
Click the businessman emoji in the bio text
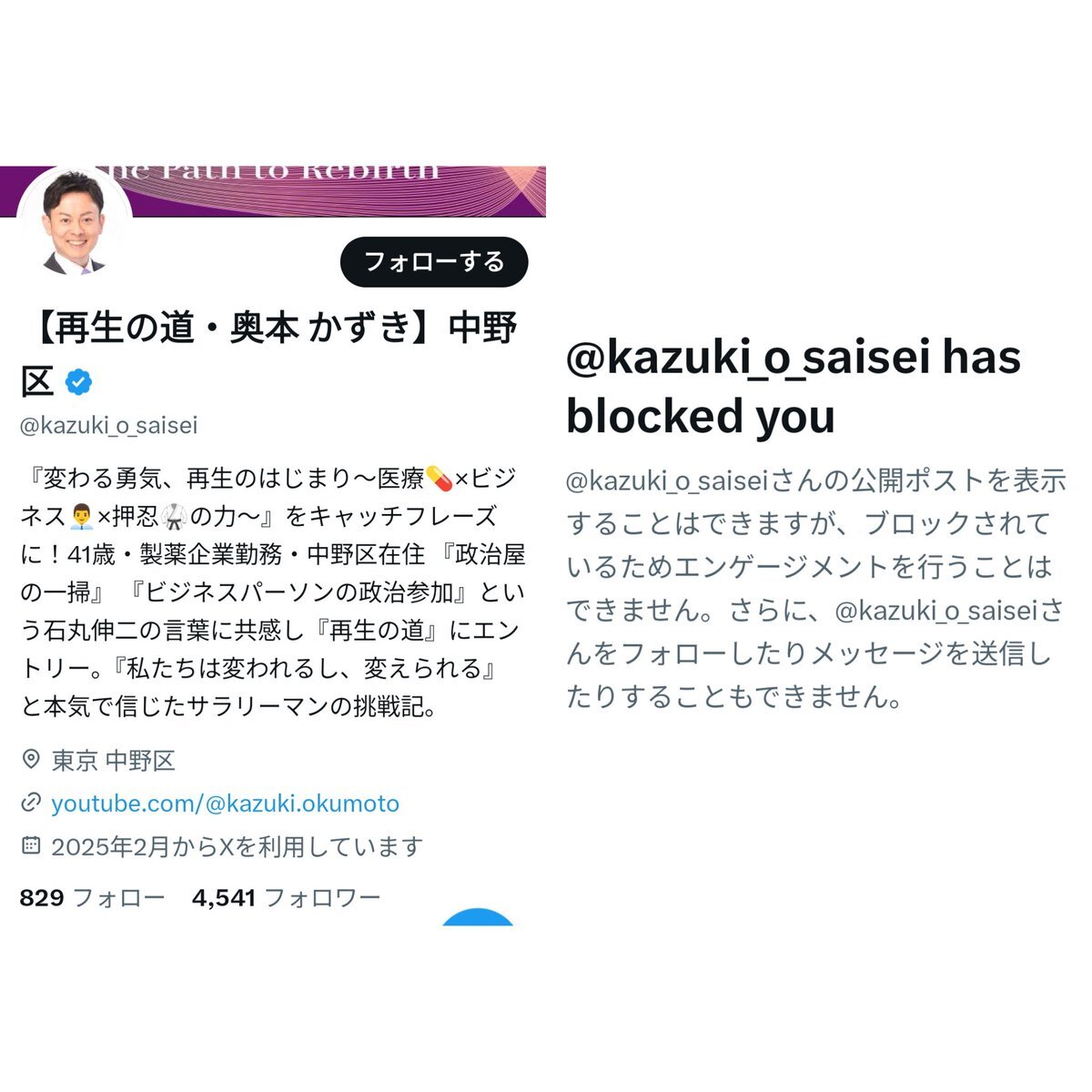click(82, 516)
